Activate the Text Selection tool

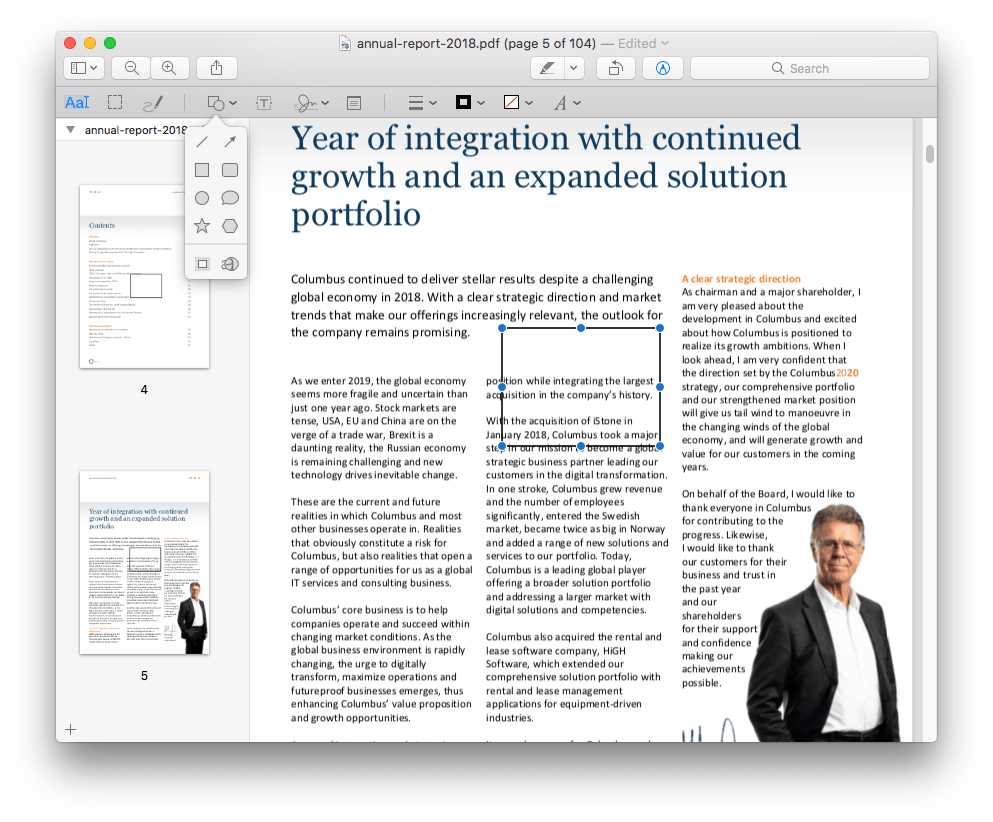[77, 102]
